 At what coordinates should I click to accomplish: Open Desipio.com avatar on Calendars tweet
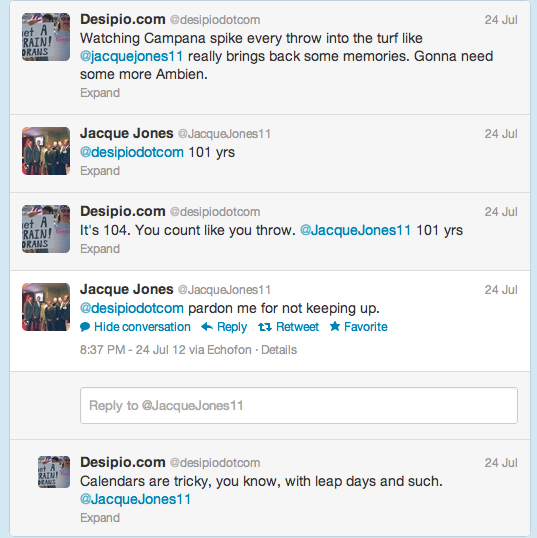pyautogui.click(x=54, y=472)
